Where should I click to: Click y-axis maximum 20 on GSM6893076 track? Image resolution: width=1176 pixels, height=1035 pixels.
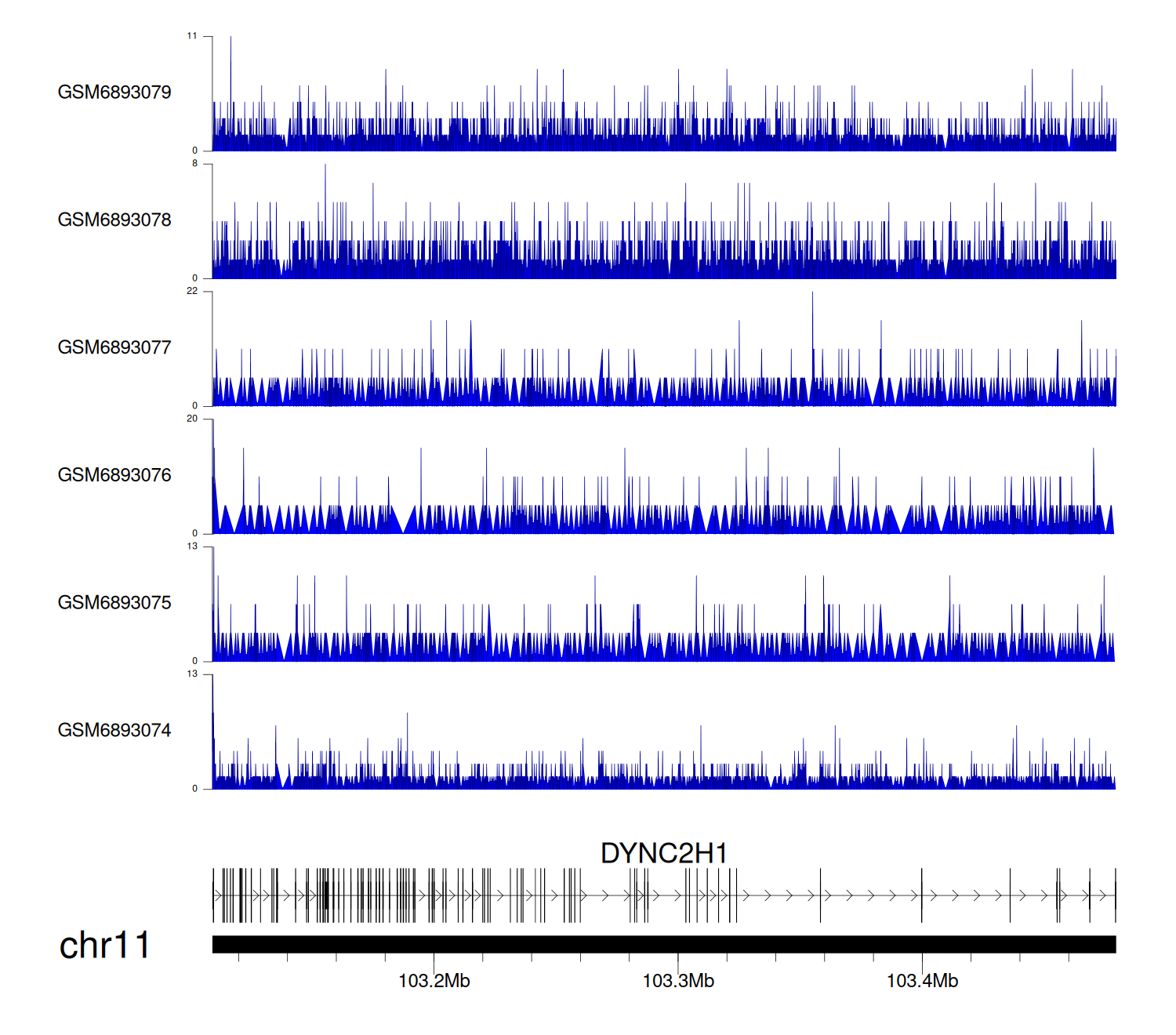(x=192, y=419)
